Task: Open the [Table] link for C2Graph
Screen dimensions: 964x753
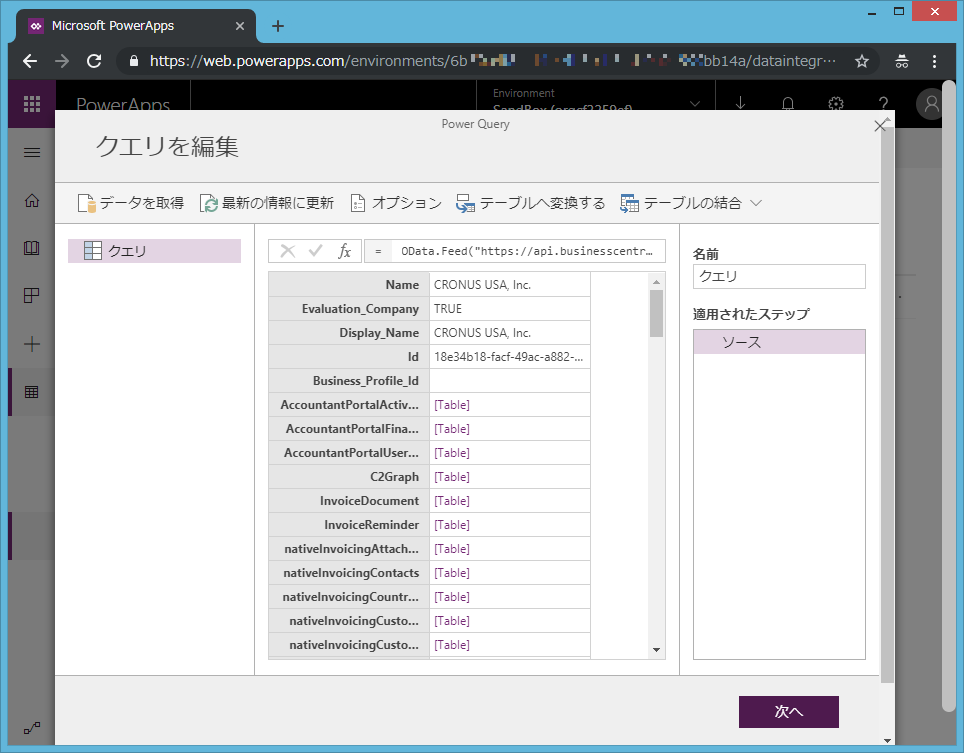Action: [452, 477]
